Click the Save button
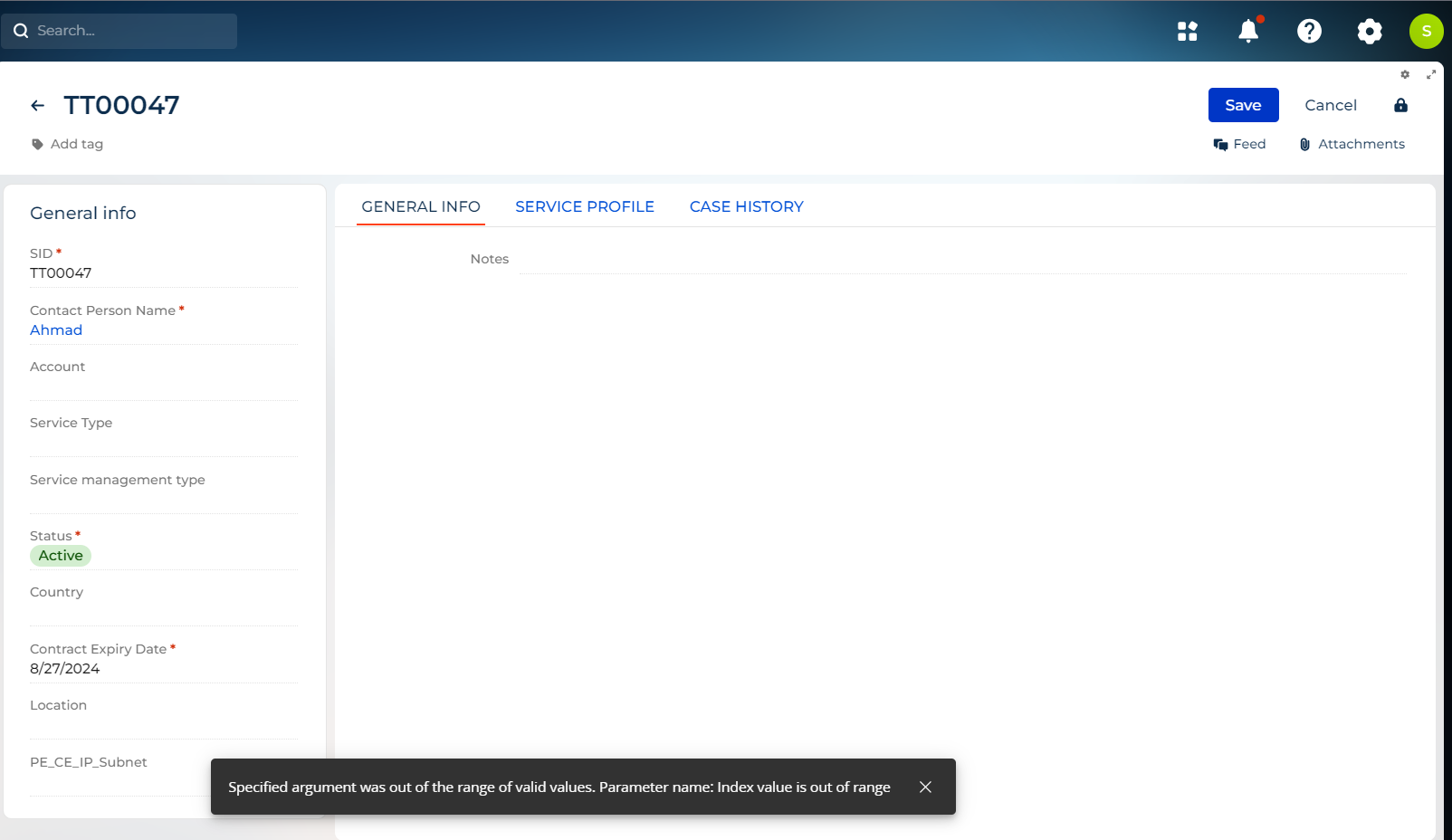Screen dimensions: 1452x840 click(1243, 105)
